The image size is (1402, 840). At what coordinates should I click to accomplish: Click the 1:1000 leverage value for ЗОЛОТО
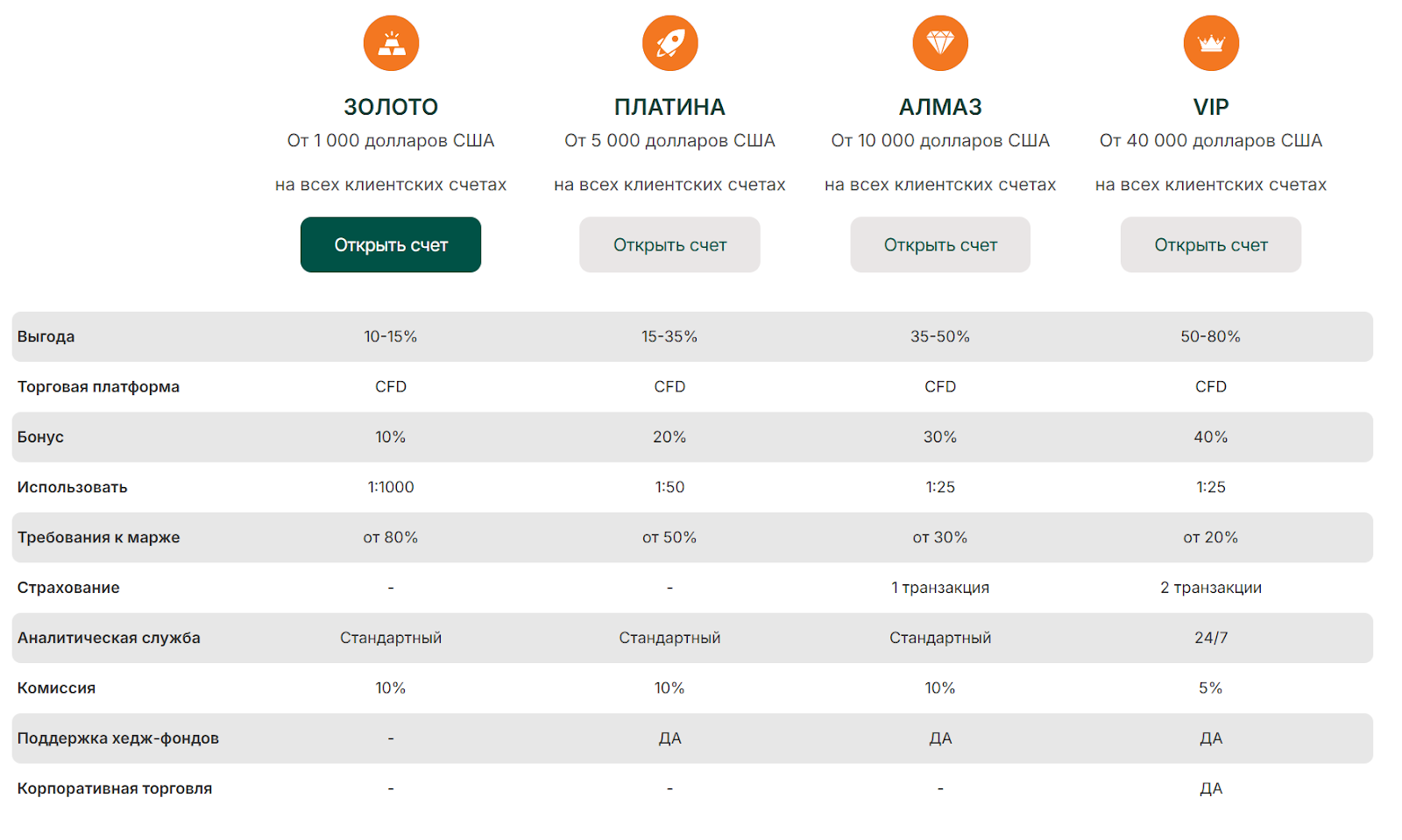coord(391,487)
